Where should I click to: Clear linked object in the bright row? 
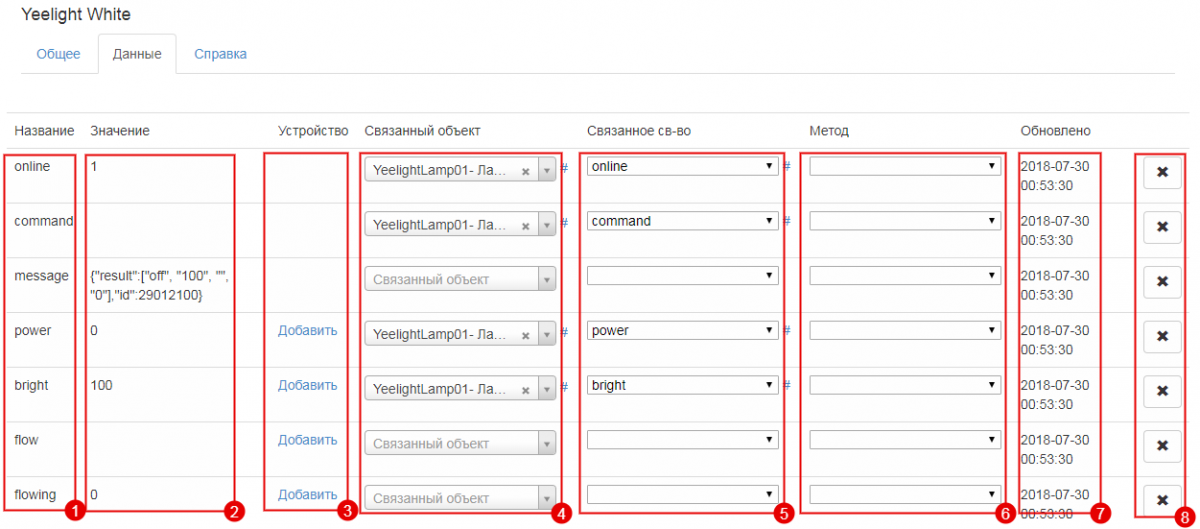coord(526,389)
